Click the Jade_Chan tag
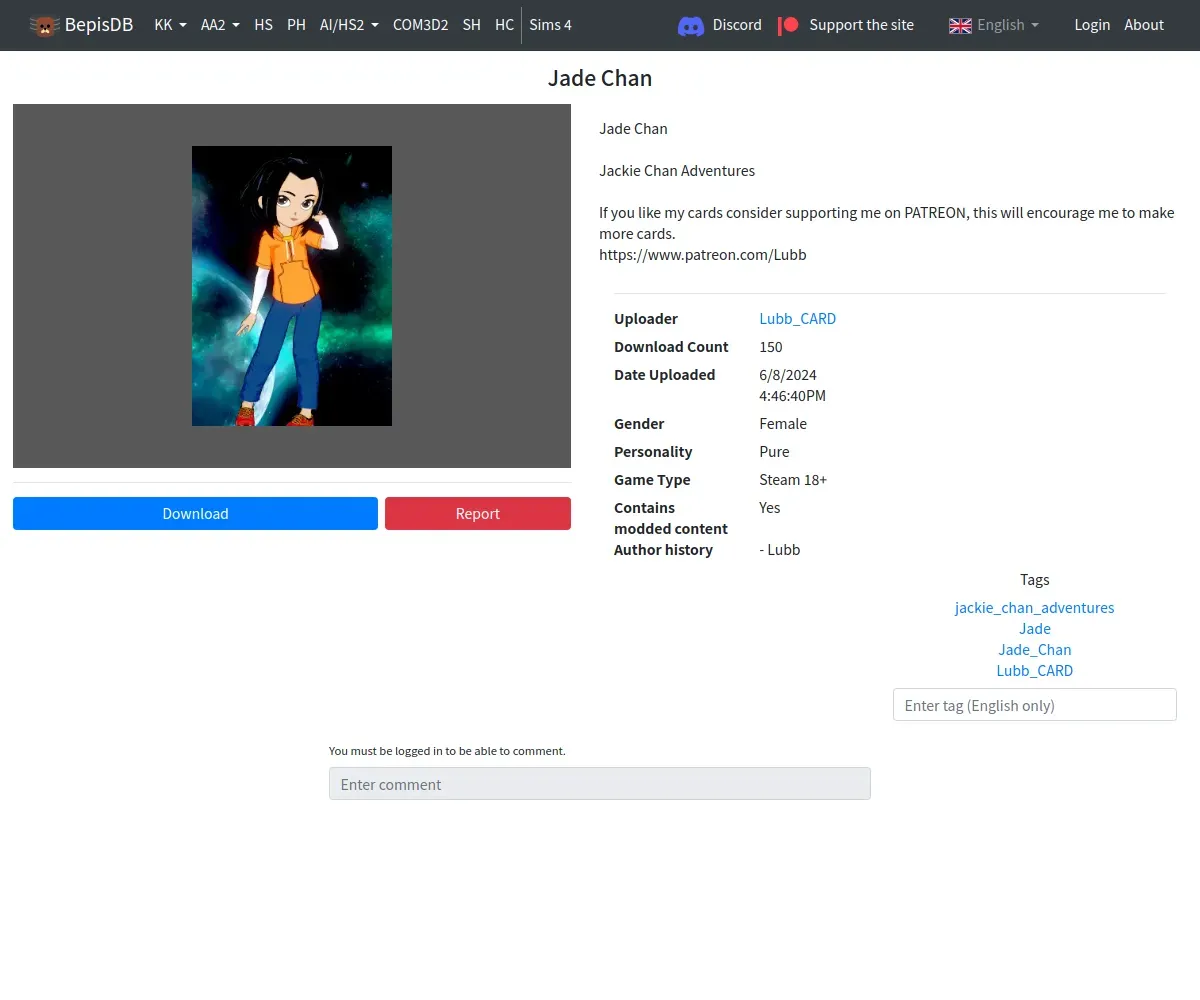The height and width of the screenshot is (1000, 1200). coord(1034,649)
